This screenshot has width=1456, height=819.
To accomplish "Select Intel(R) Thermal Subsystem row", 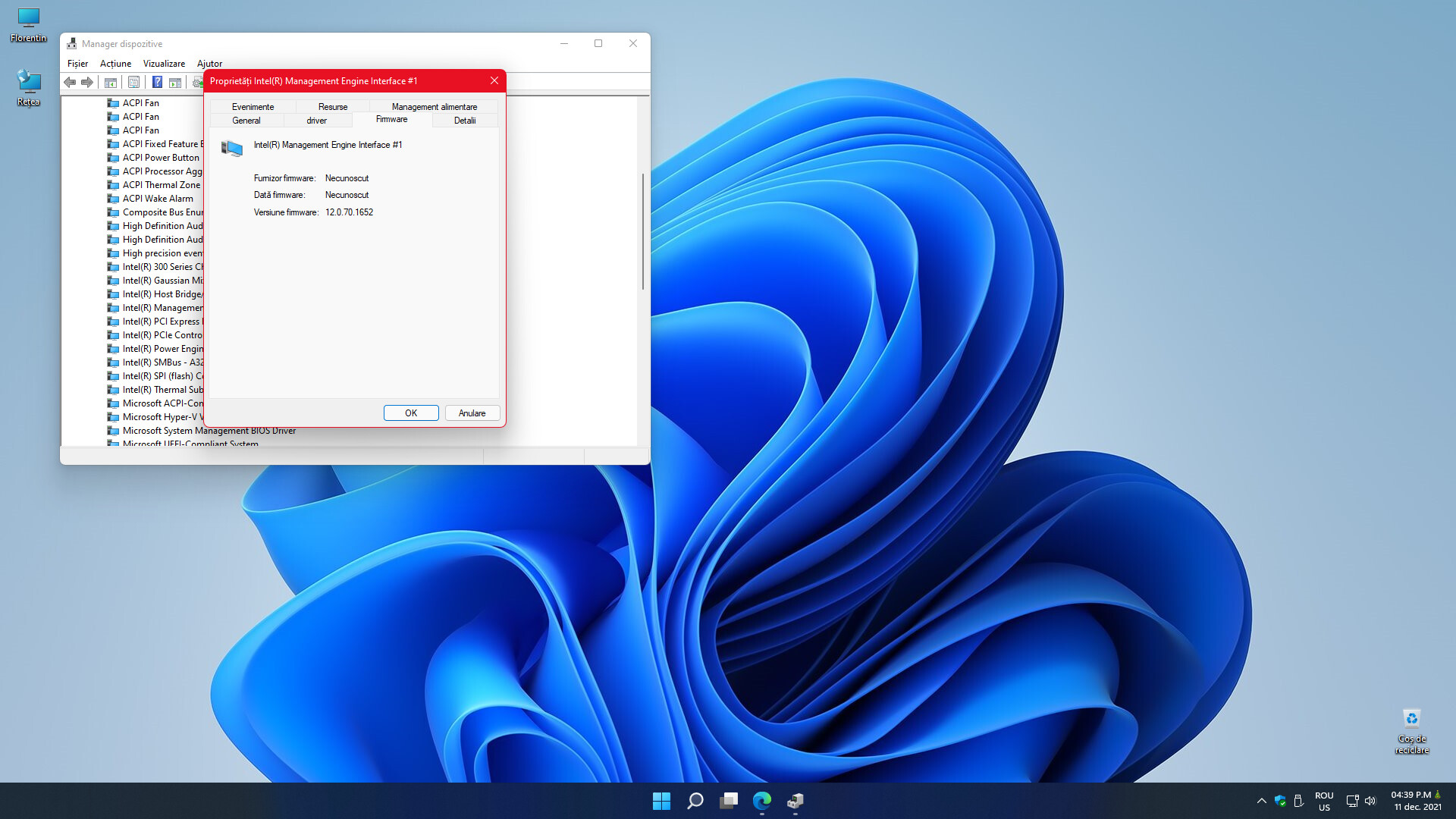I will [155, 390].
